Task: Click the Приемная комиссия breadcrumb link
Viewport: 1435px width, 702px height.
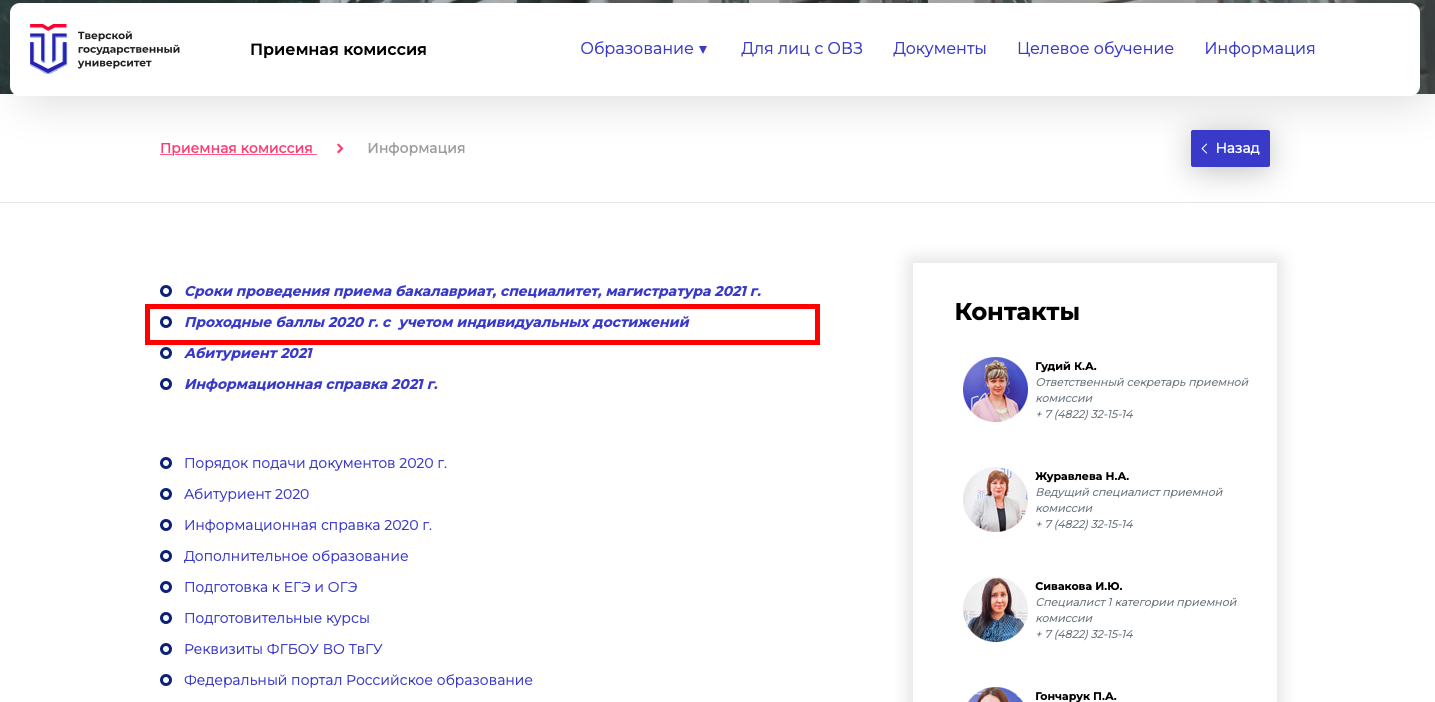Action: coord(237,148)
